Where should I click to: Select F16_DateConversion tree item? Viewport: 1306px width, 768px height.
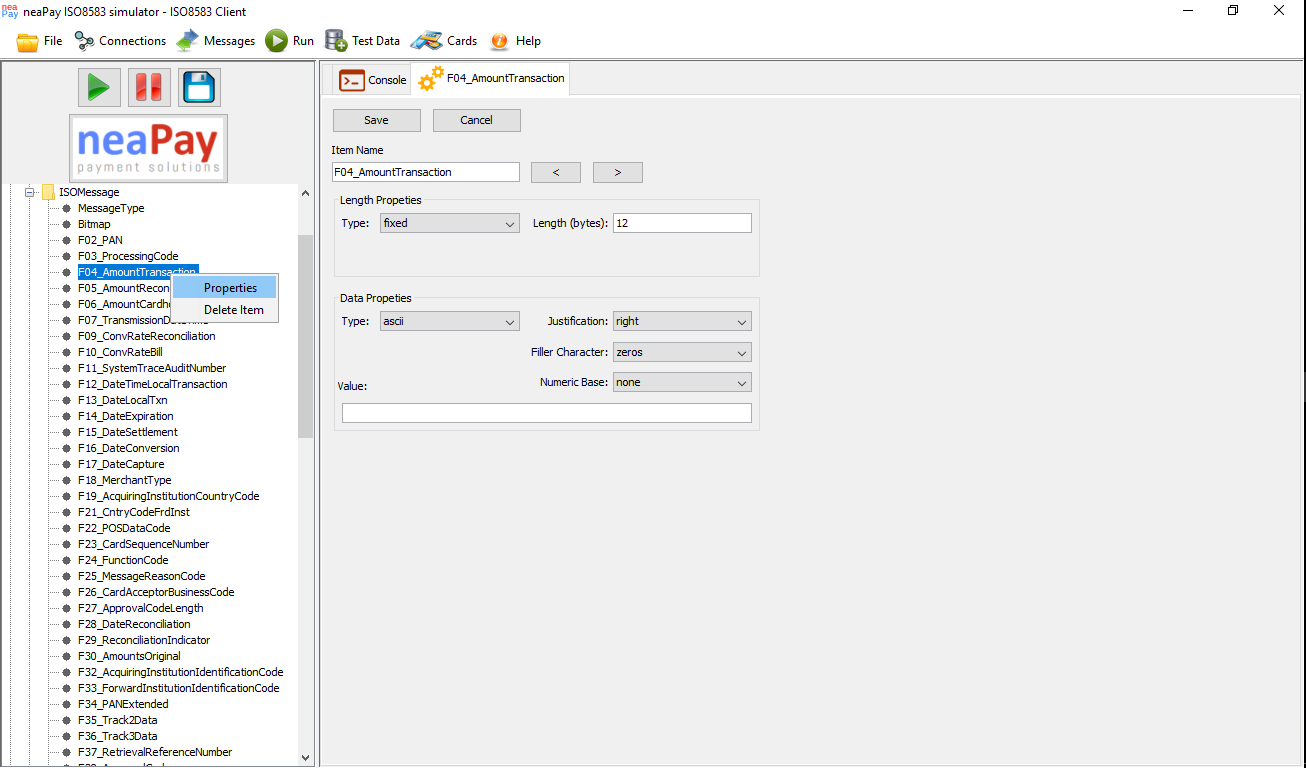tap(128, 448)
